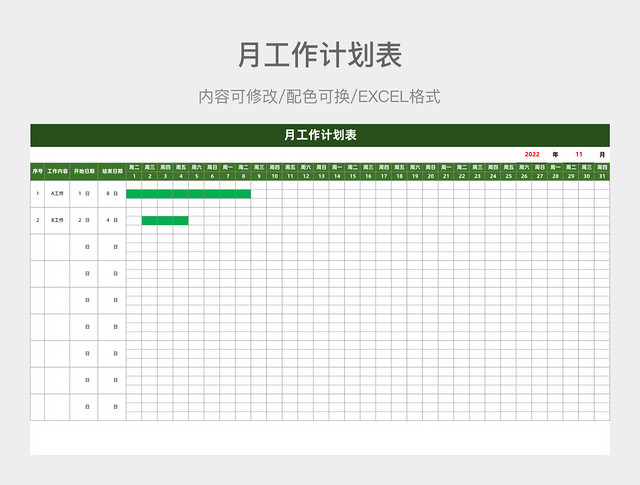Viewport: 640px width, 485px height.
Task: Select the day 17 header cell
Action: pyautogui.click(x=384, y=176)
